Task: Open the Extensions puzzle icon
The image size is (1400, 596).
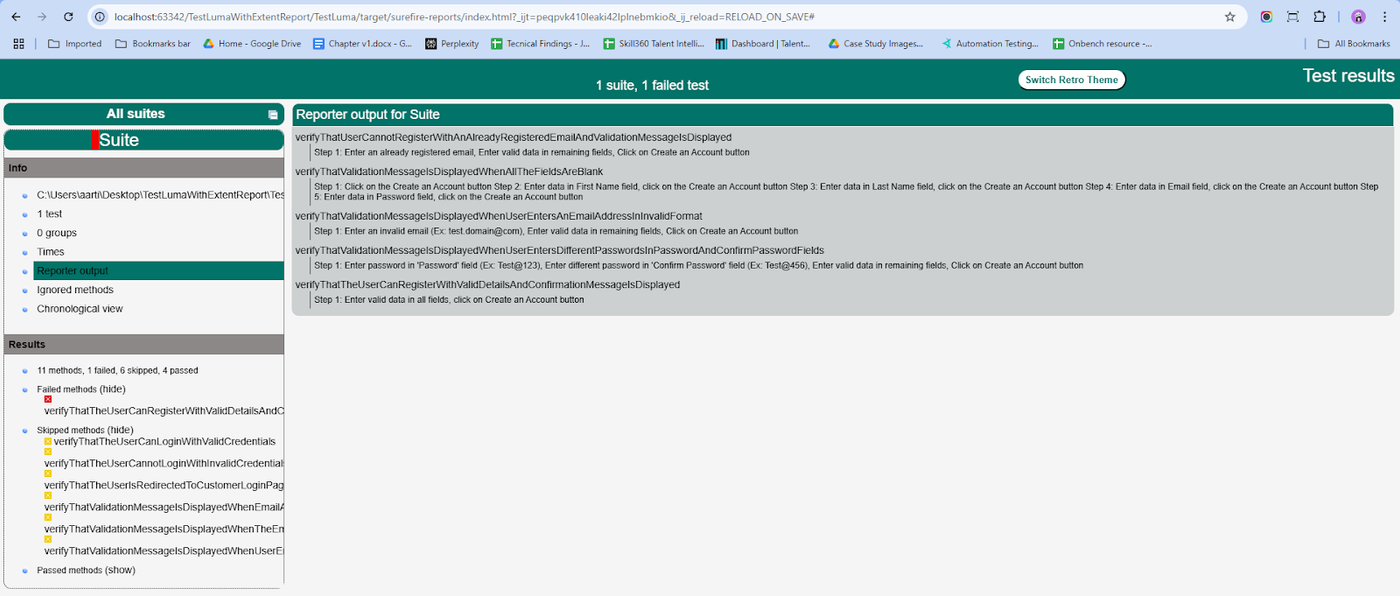Action: tap(1319, 17)
